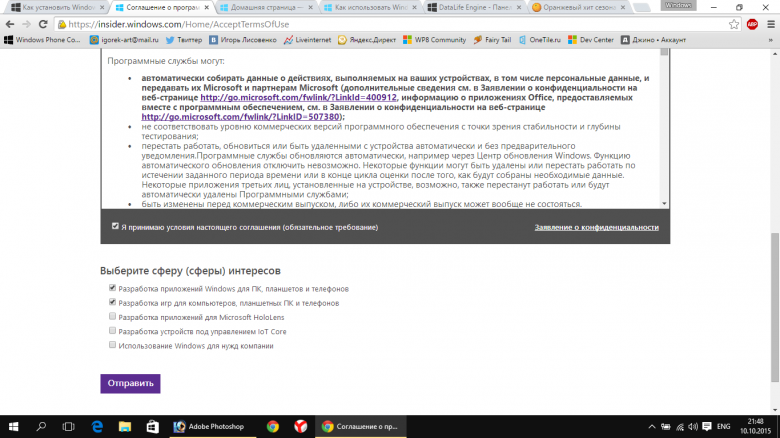Open the Adblock Plus extension icon
780x438 pixels.
point(752,24)
